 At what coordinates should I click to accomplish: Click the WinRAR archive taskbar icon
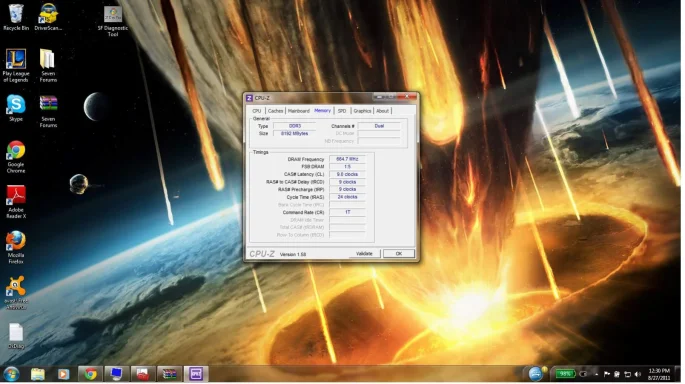tap(170, 374)
